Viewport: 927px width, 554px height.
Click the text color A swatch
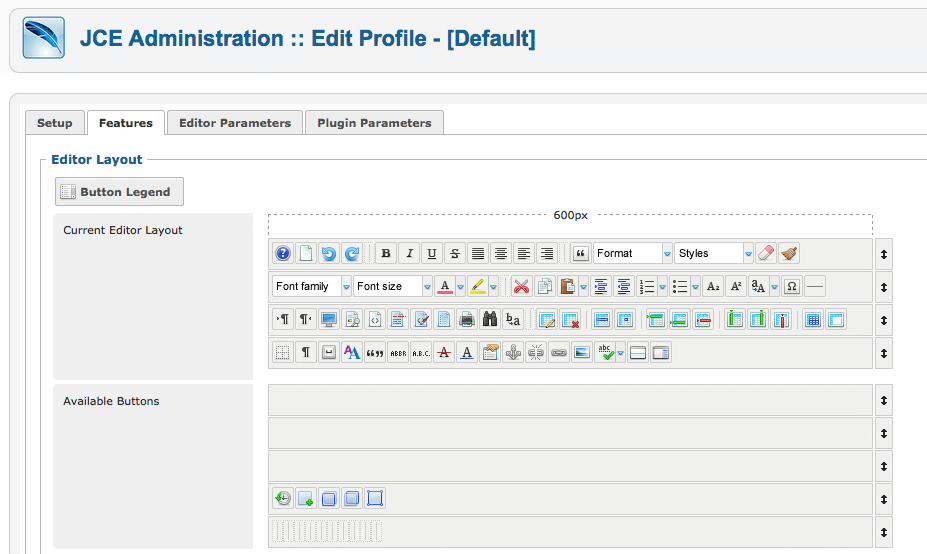pyautogui.click(x=445, y=287)
